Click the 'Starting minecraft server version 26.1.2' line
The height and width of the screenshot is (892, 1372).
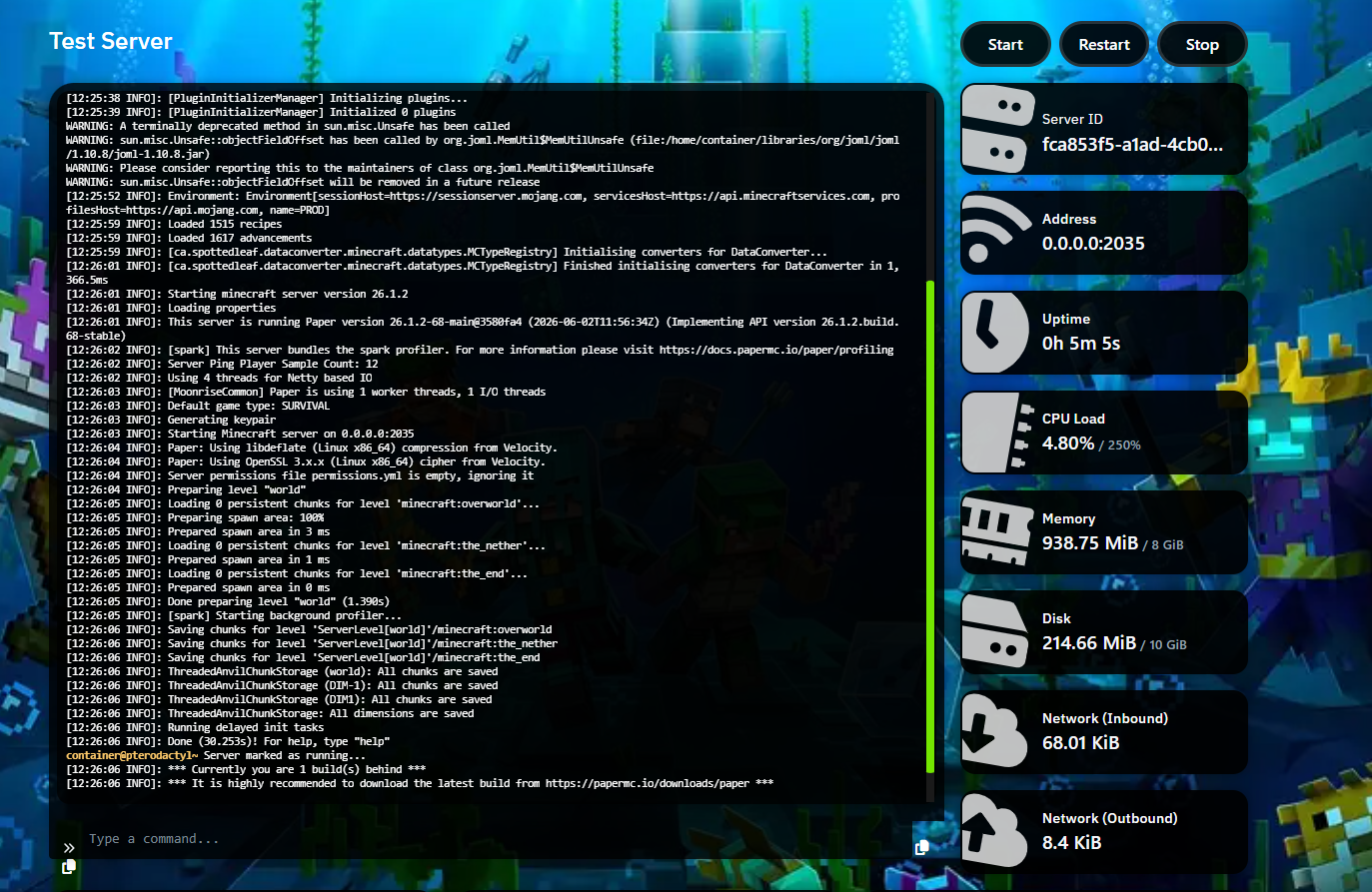click(x=237, y=294)
